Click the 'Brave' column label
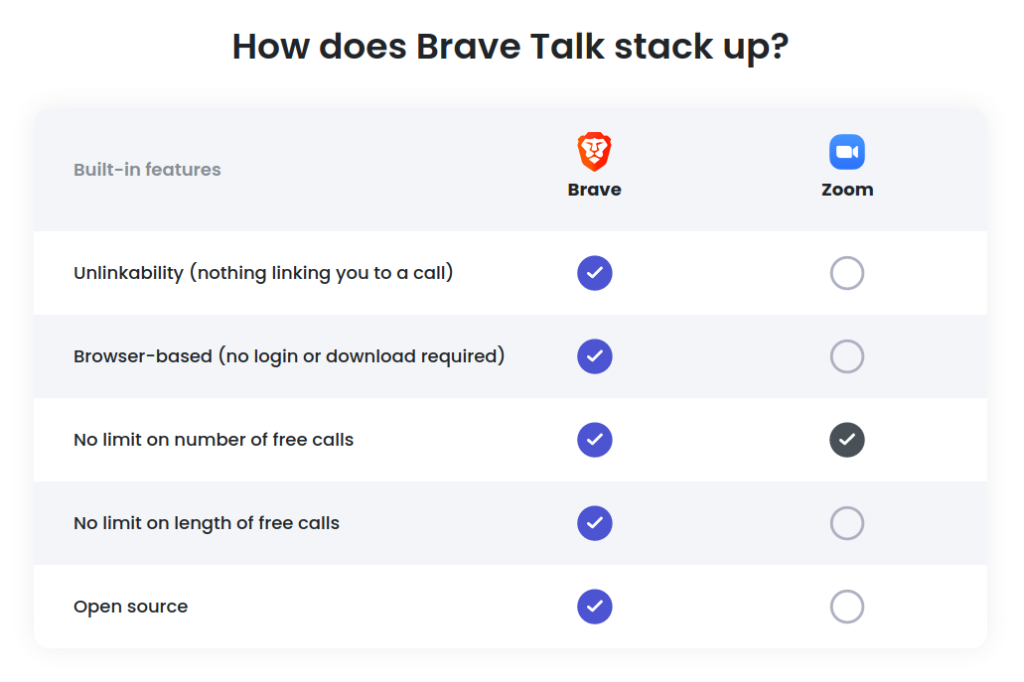Viewport: 1024px width, 682px height. 594,189
